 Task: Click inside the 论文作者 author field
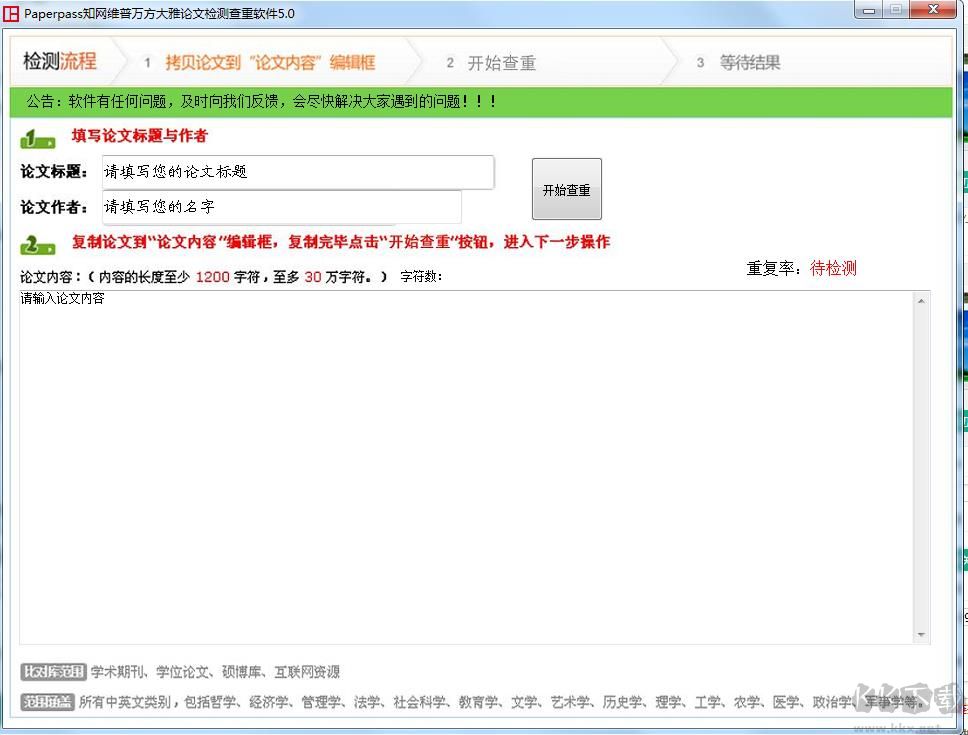(280, 207)
